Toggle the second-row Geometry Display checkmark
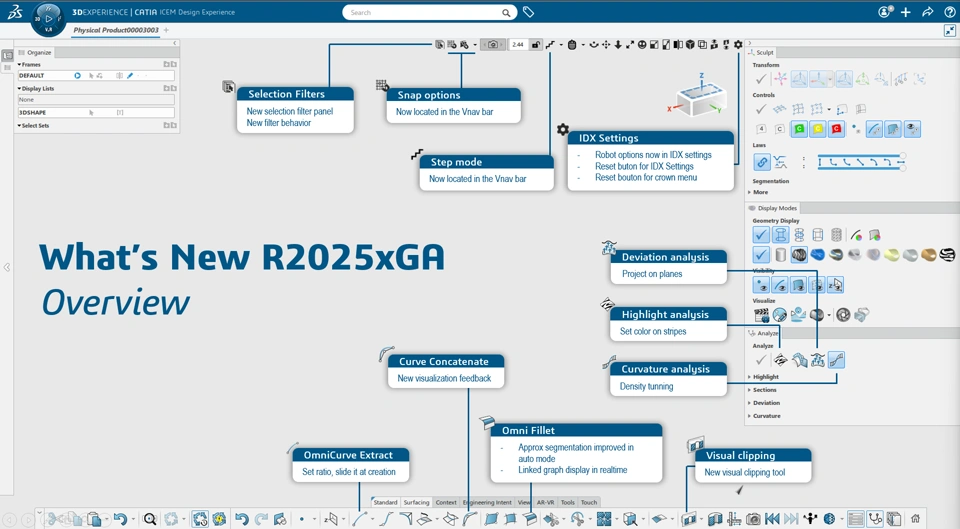960x529 pixels. coord(761,255)
